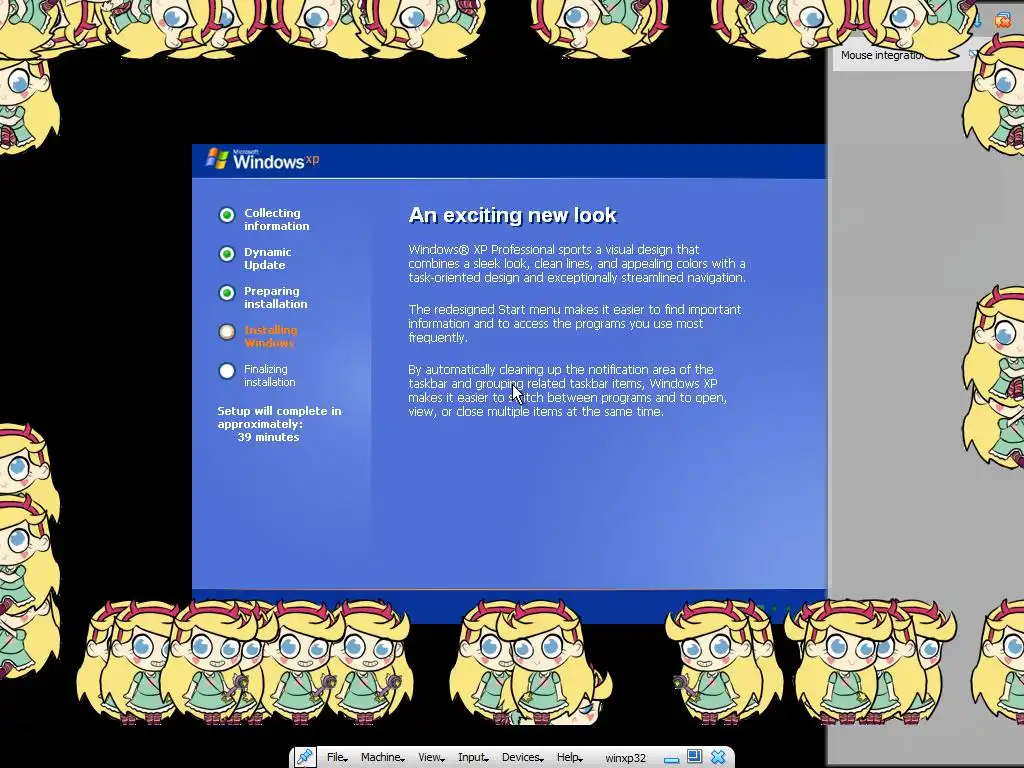Image resolution: width=1024 pixels, height=768 pixels.
Task: Close the VM with the blue X icon
Action: click(718, 757)
